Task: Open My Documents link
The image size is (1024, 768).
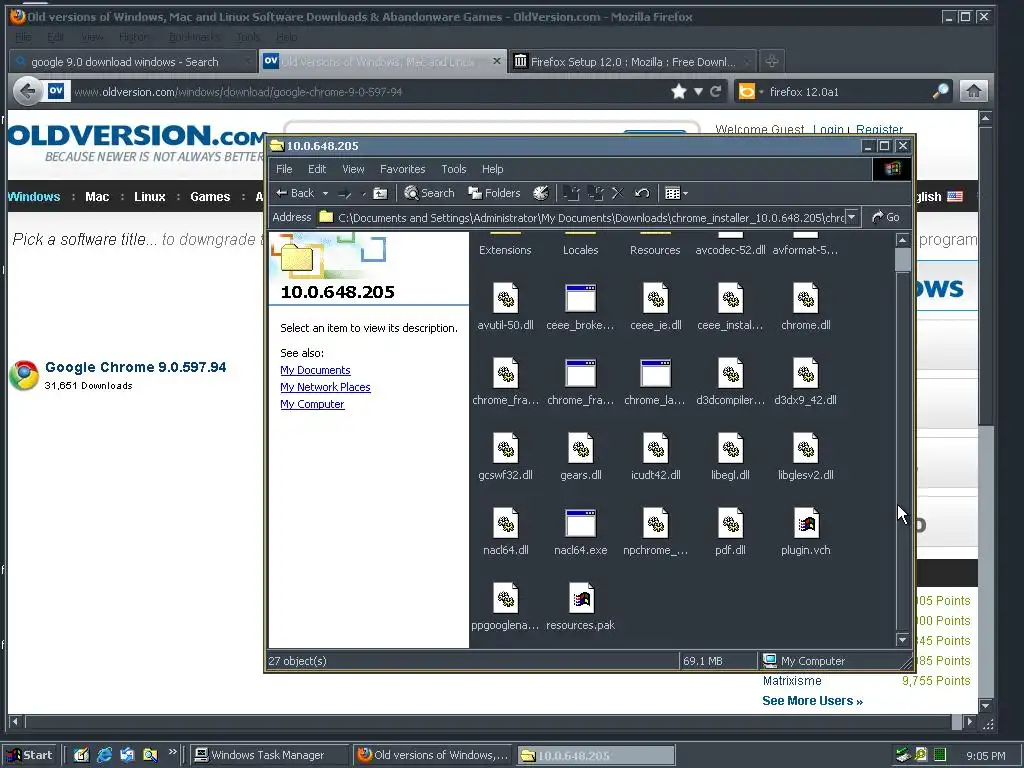Action: [315, 370]
